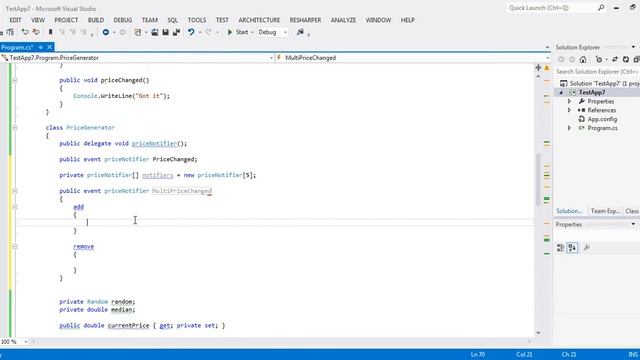Click the split editor plus icon
Viewport: 640px width, 360px height.
pos(538,67)
